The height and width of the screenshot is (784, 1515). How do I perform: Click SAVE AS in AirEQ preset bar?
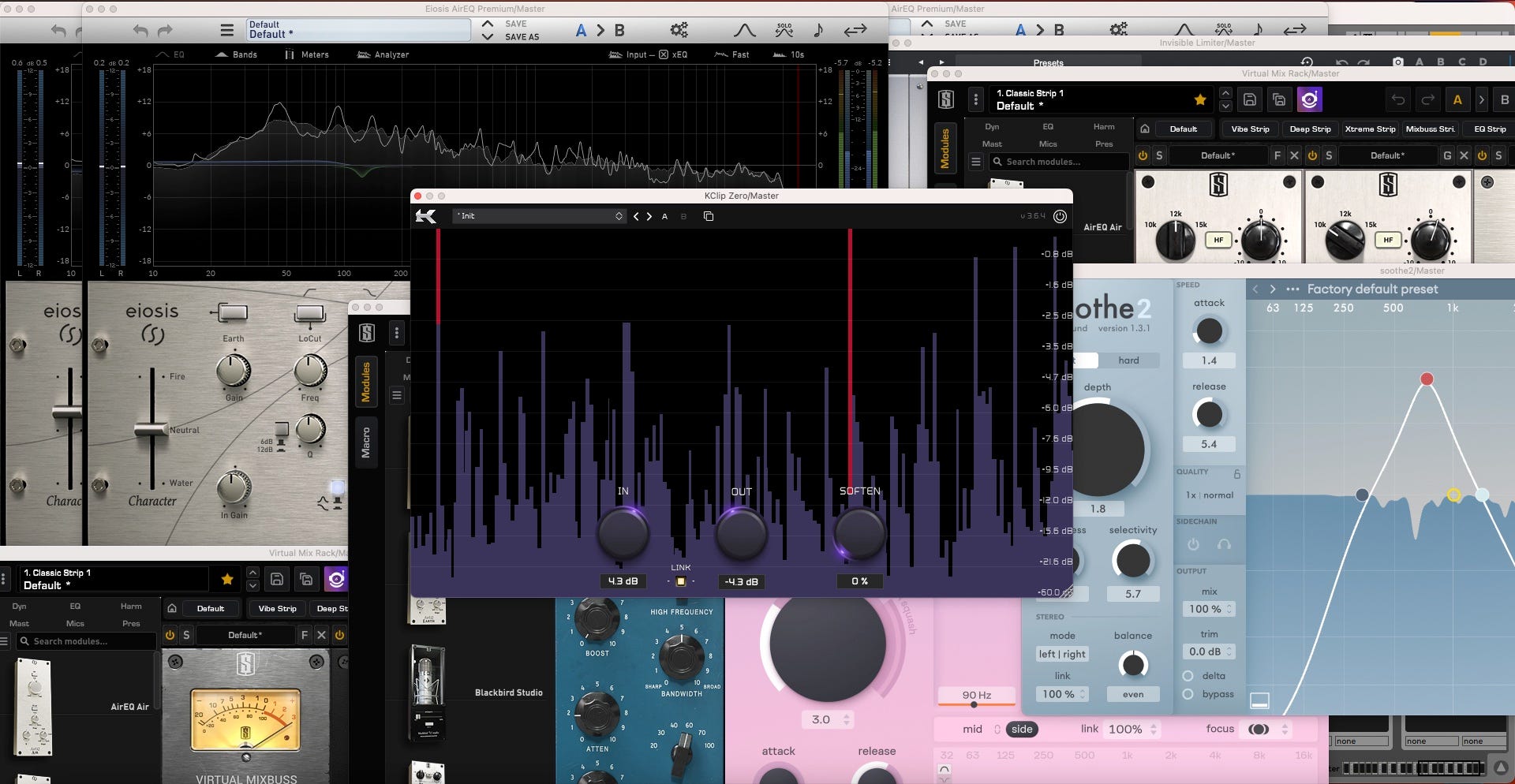click(522, 37)
